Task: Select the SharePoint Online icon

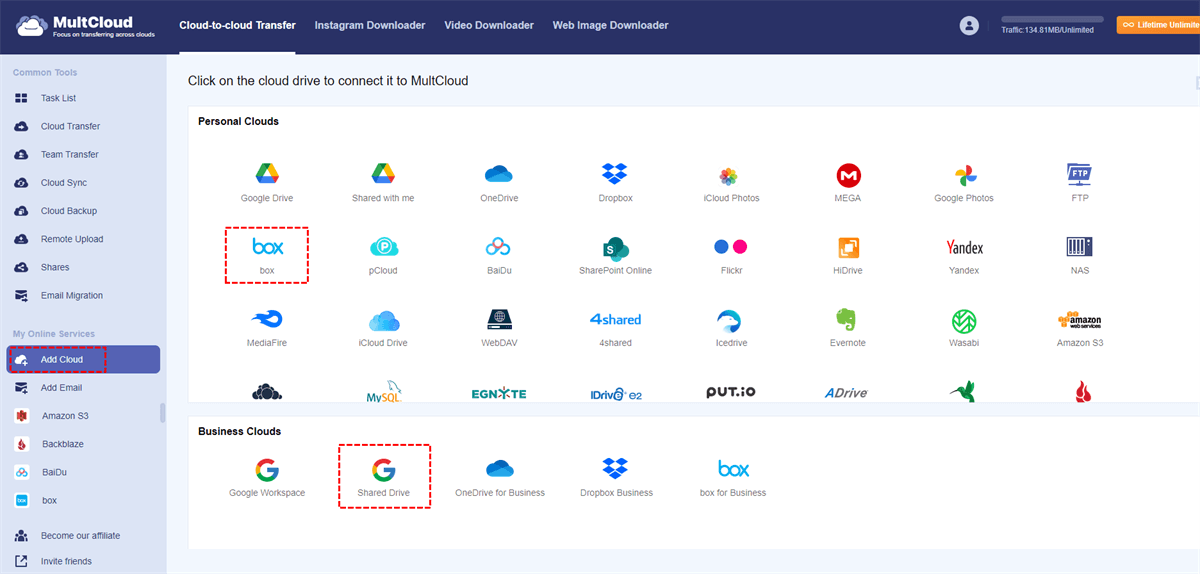Action: (x=614, y=248)
